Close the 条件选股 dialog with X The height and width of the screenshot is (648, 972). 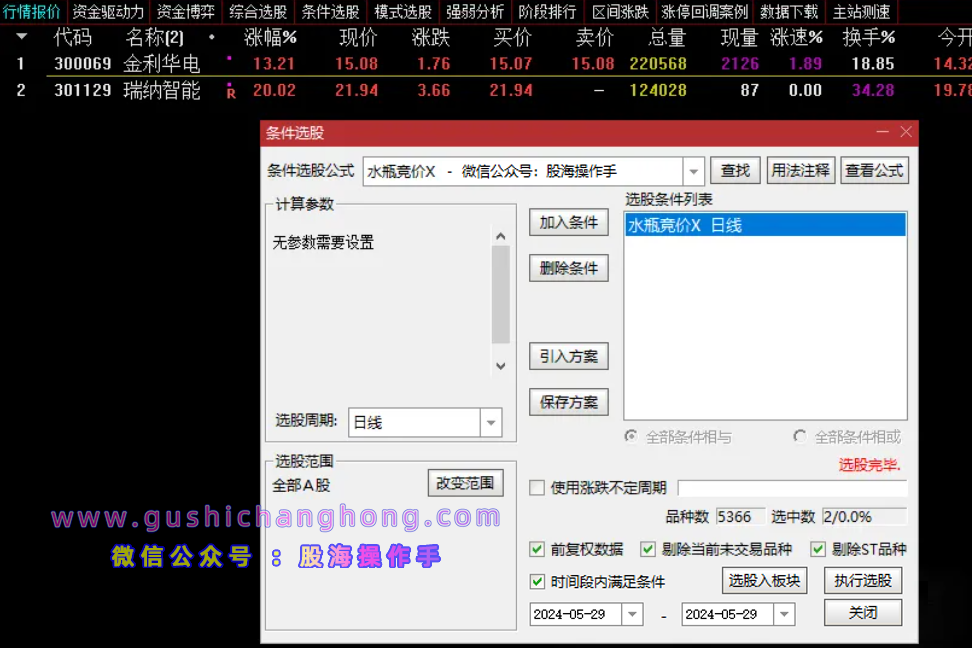pos(906,132)
